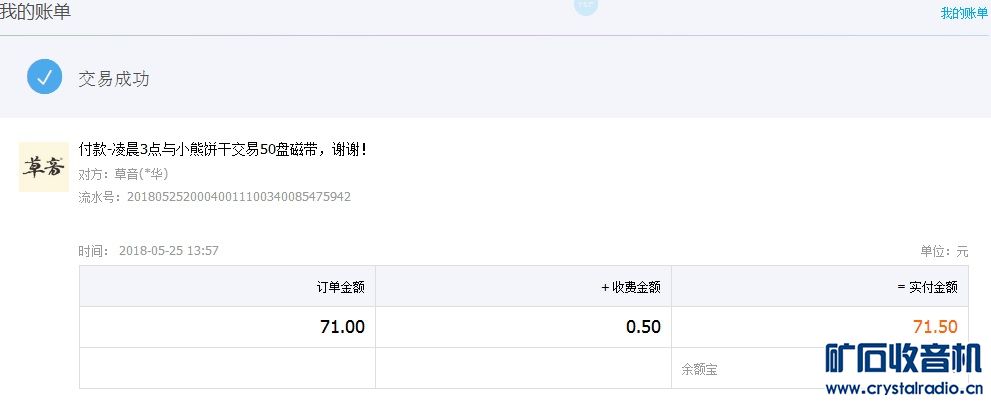991x401 pixels.
Task: Click the 71.00 order amount value
Action: coord(342,327)
